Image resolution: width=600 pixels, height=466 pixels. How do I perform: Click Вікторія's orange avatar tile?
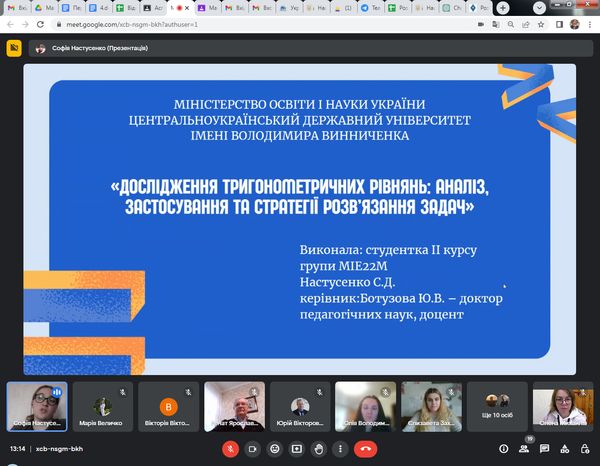167,405
